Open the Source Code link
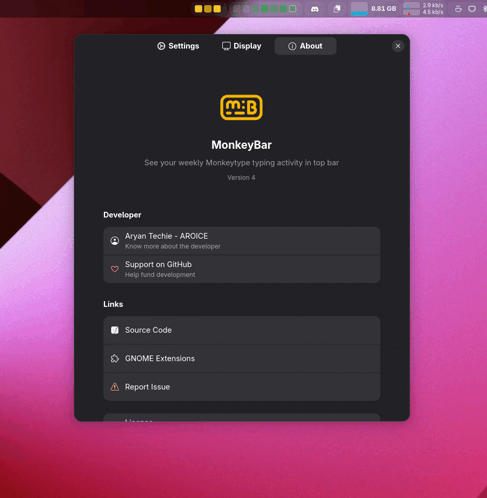 (x=242, y=330)
